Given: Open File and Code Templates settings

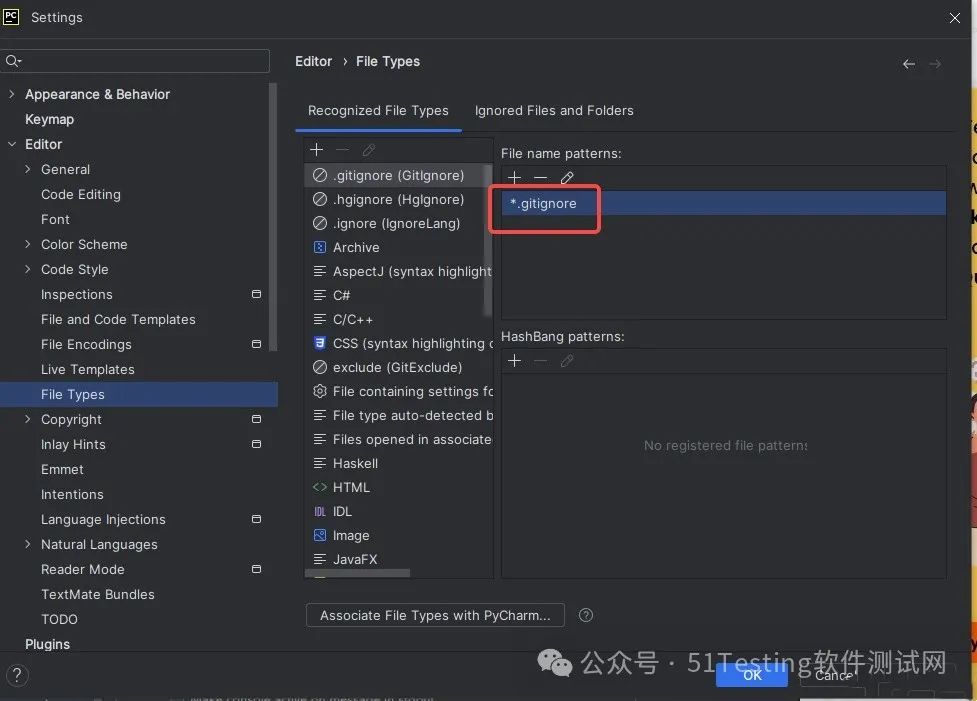Looking at the screenshot, I should pyautogui.click(x=118, y=319).
